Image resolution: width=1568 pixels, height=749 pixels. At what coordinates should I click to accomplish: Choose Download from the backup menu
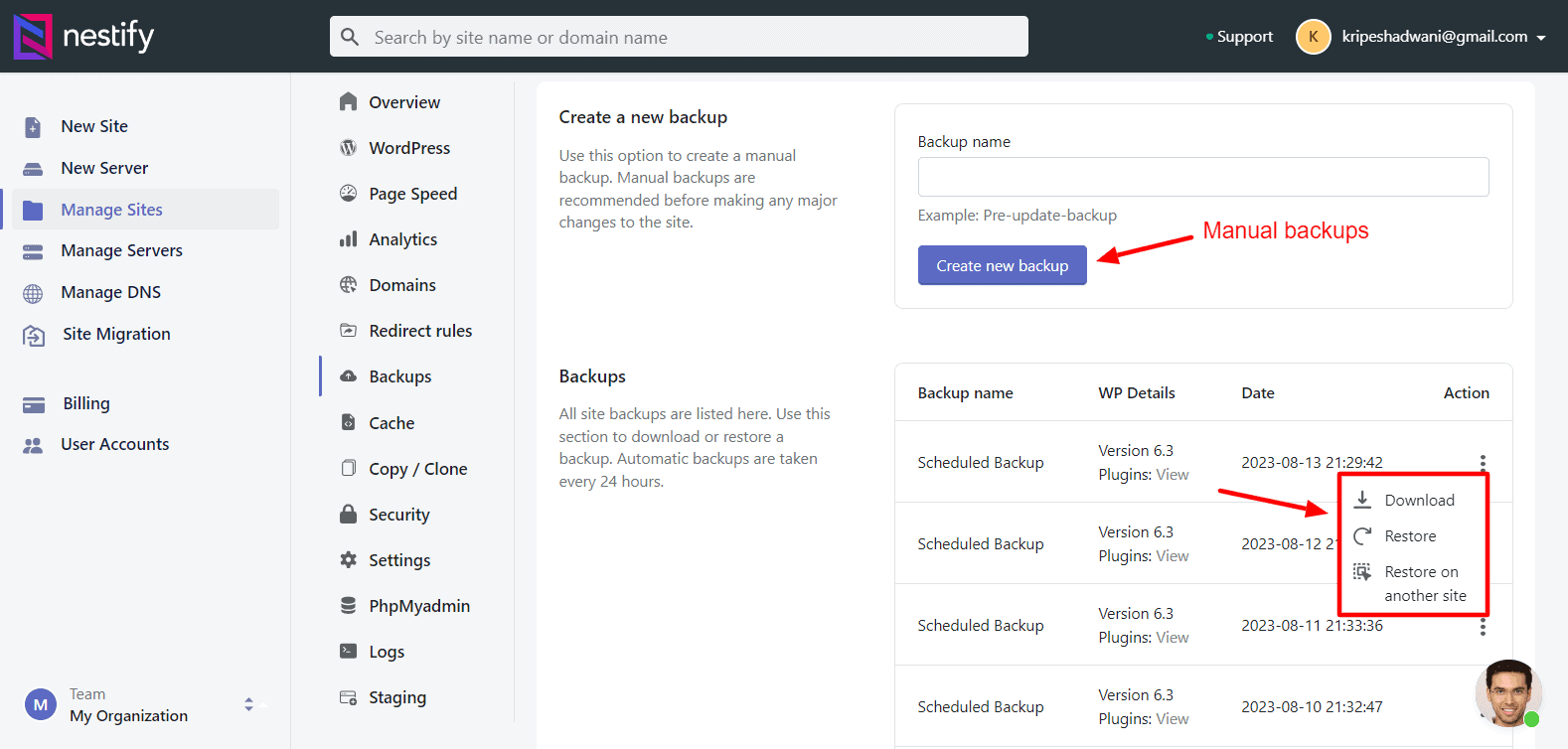click(x=1418, y=501)
